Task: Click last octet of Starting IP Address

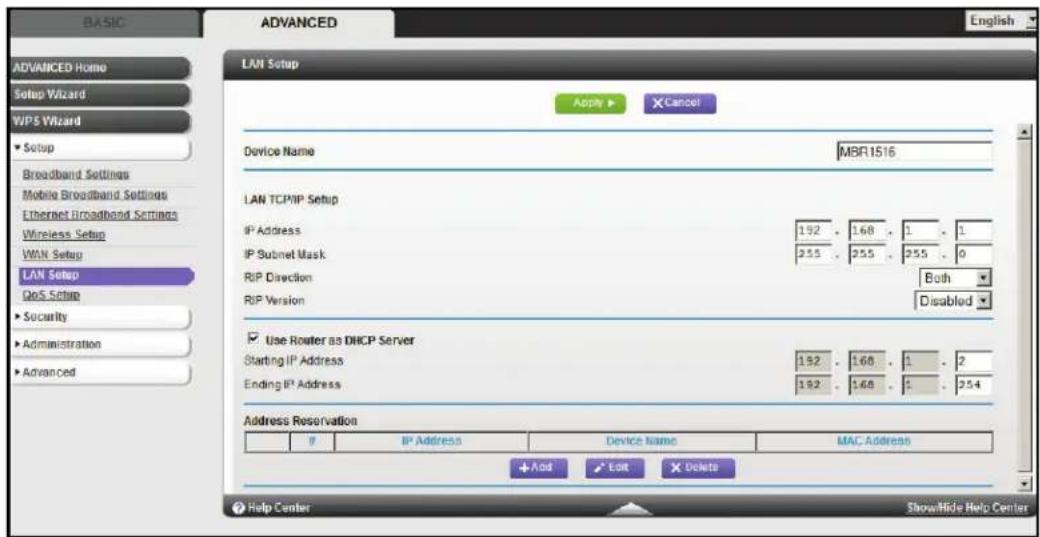Action: pyautogui.click(x=975, y=362)
